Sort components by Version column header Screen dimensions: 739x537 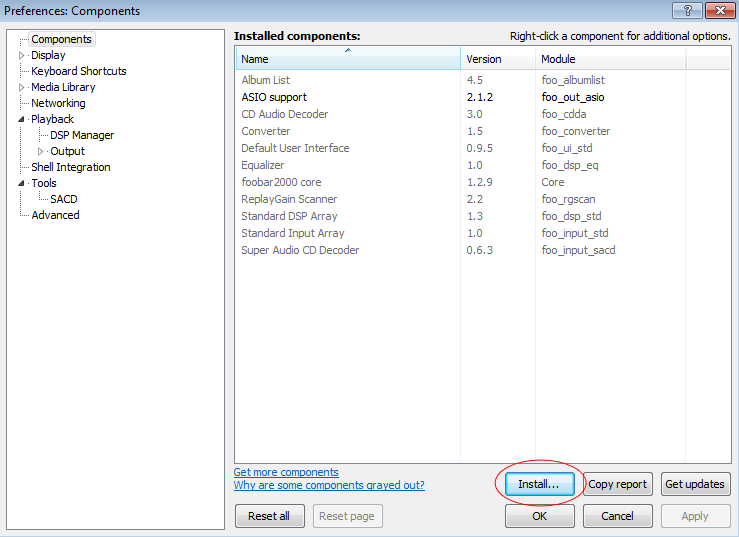pos(497,59)
